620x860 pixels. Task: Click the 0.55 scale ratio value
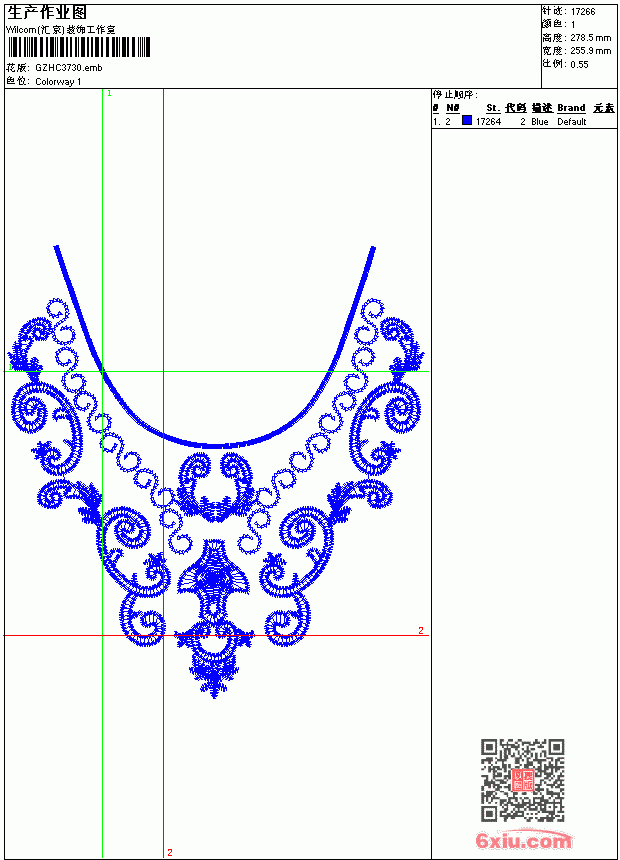pyautogui.click(x=579, y=64)
